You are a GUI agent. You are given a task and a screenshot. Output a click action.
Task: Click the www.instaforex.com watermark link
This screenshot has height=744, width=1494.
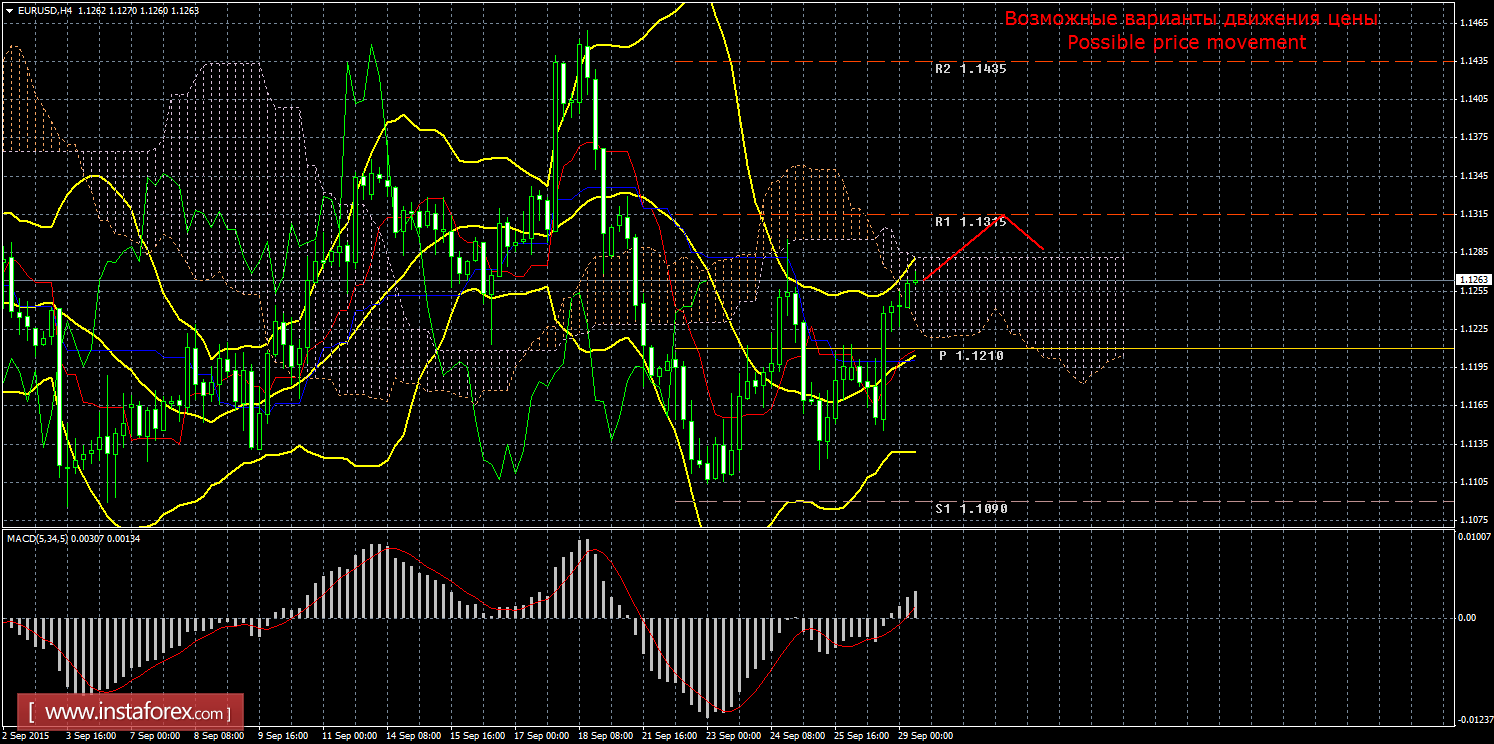(x=136, y=713)
